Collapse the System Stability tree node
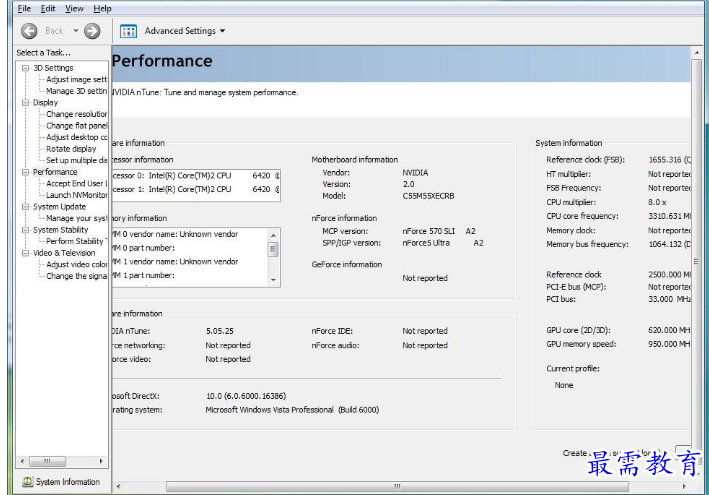The width and height of the screenshot is (709, 495). [x=25, y=230]
